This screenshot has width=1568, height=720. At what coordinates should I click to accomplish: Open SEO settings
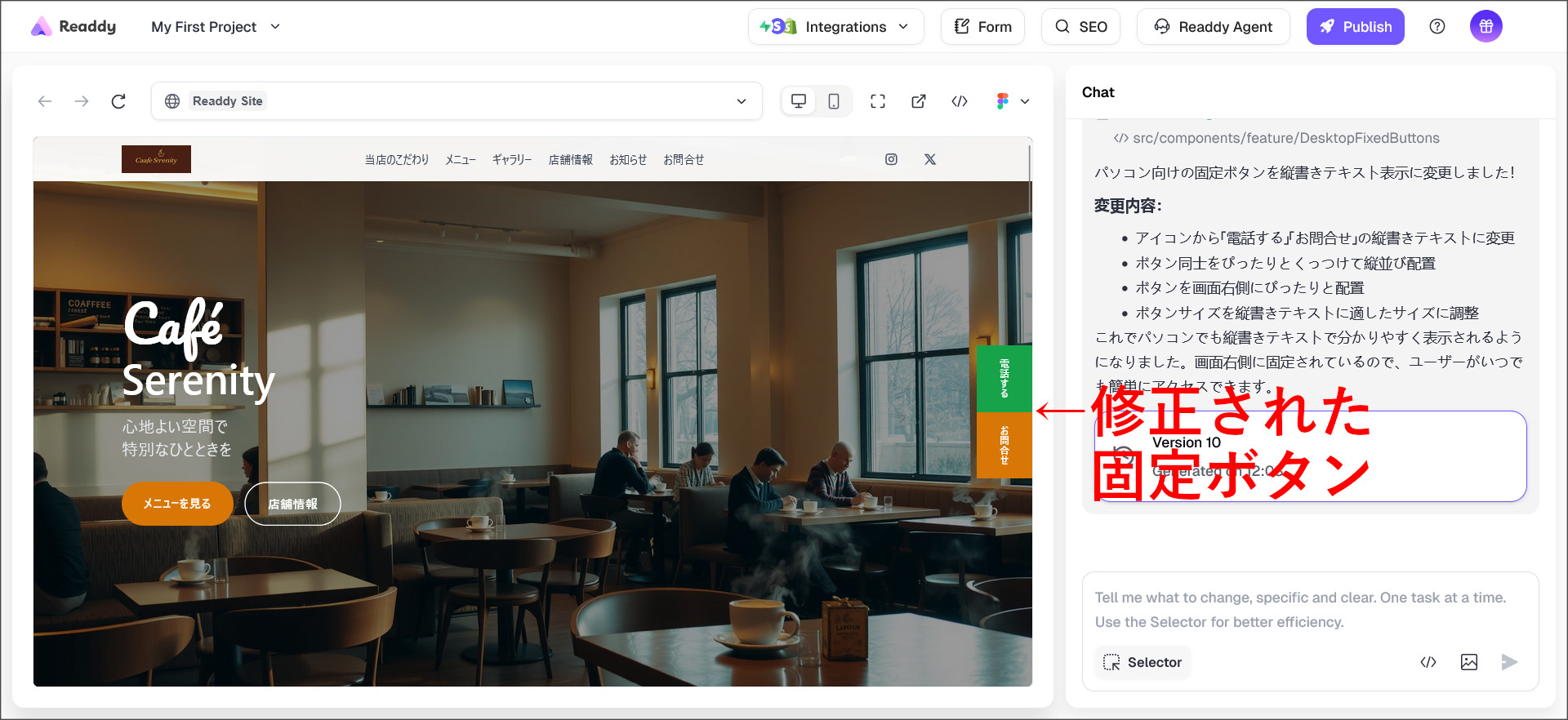tap(1080, 27)
